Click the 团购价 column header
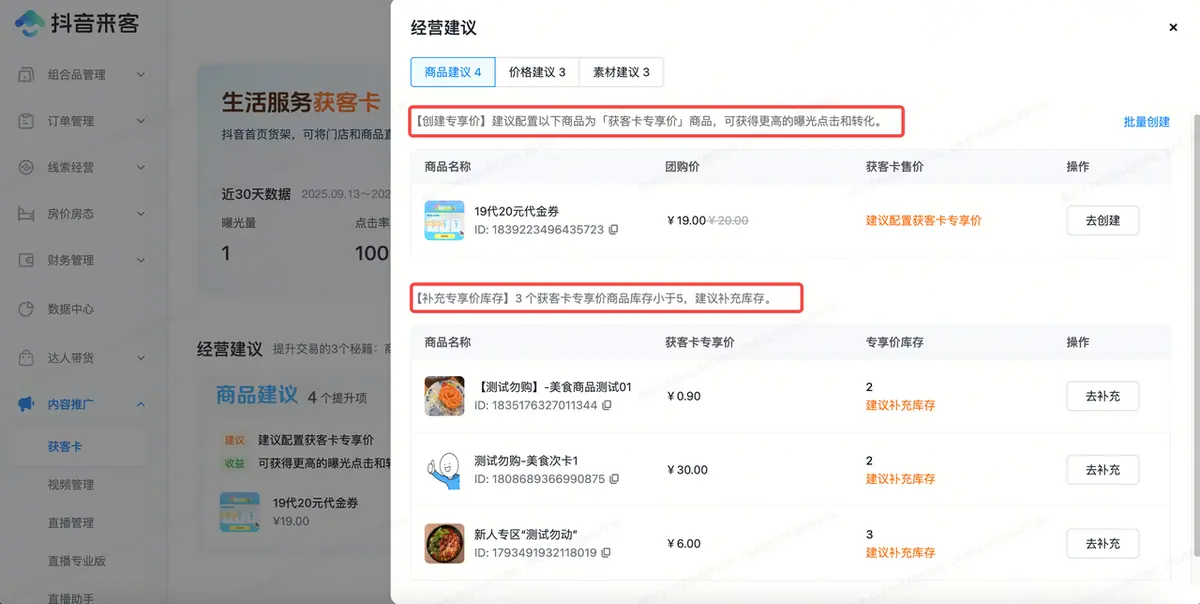The height and width of the screenshot is (604, 1200). click(683, 167)
